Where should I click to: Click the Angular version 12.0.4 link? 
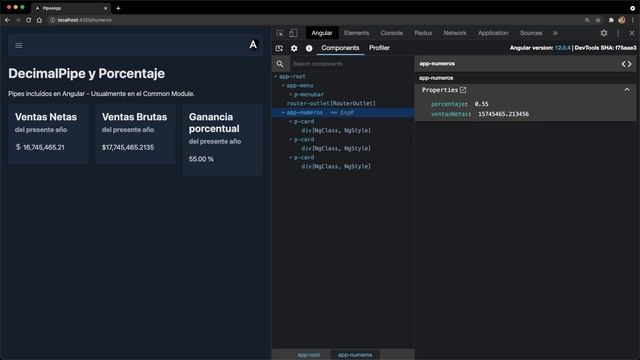point(562,48)
